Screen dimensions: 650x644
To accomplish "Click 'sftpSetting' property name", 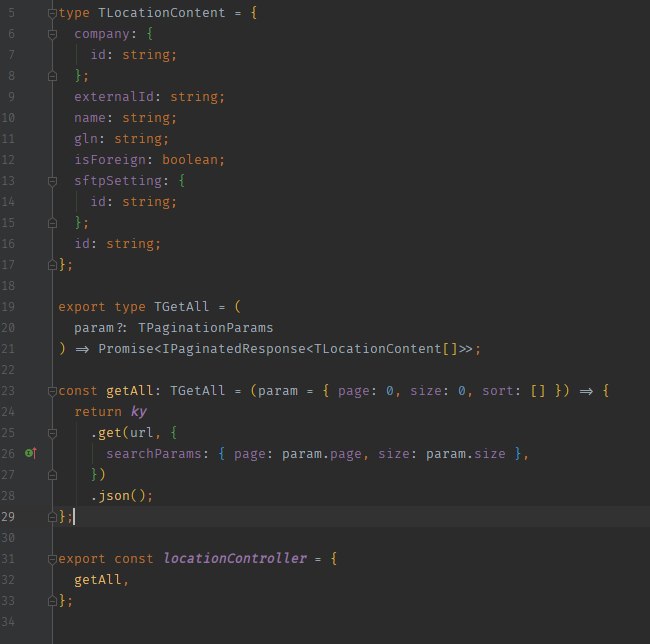I will [118, 181].
